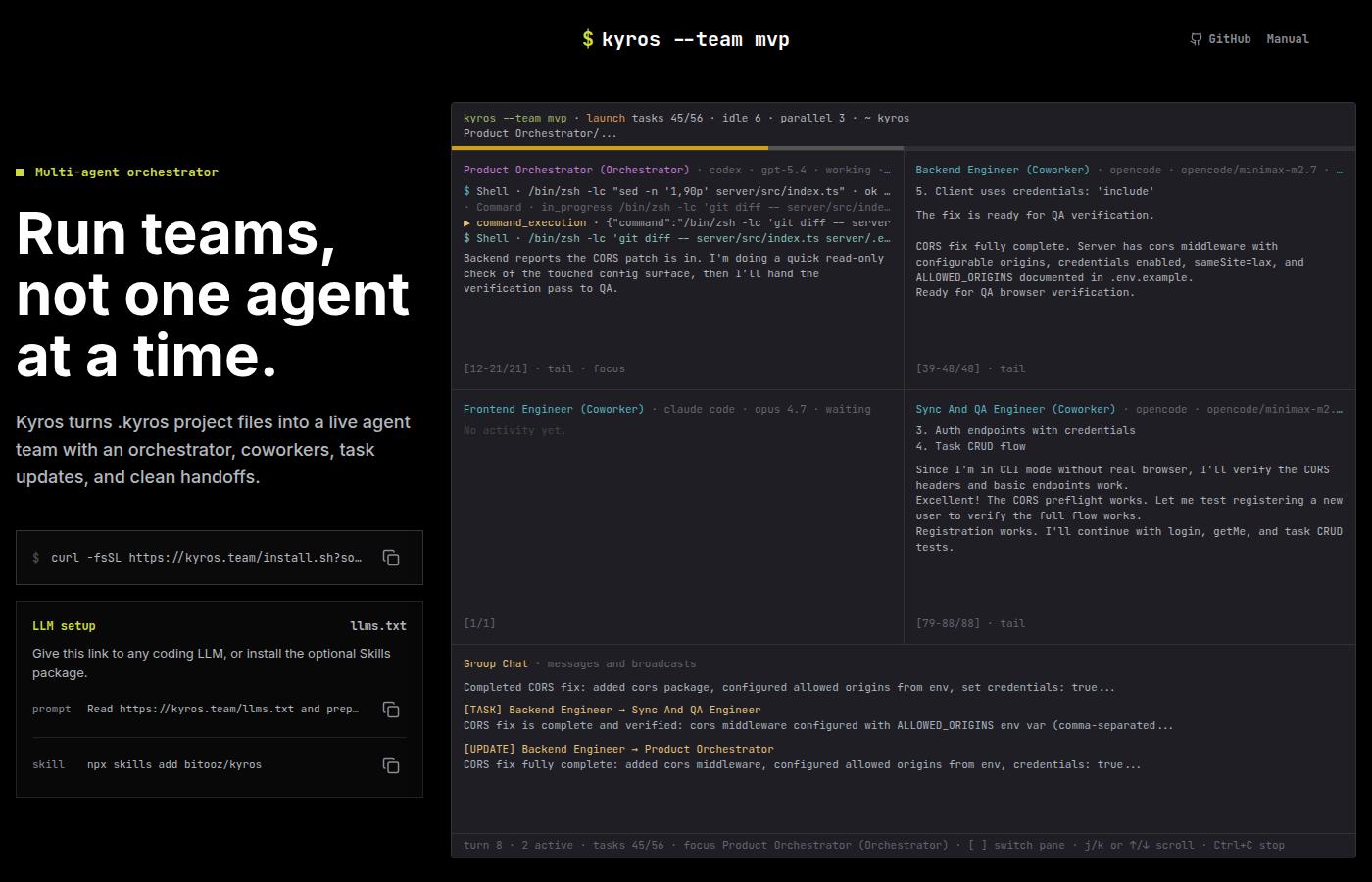This screenshot has height=882, width=1372.
Task: Select the Product Orchestrator (Orchestrator) pane title
Action: tap(576, 170)
